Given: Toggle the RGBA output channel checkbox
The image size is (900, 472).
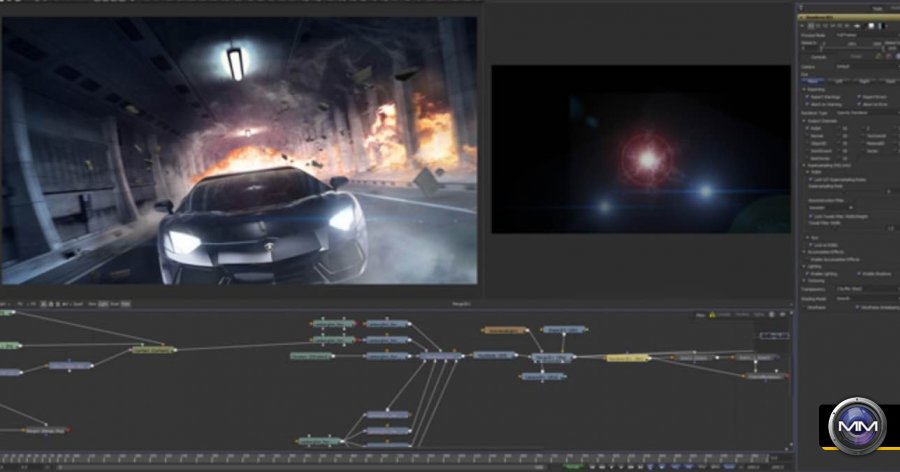Looking at the screenshot, I should tap(808, 129).
